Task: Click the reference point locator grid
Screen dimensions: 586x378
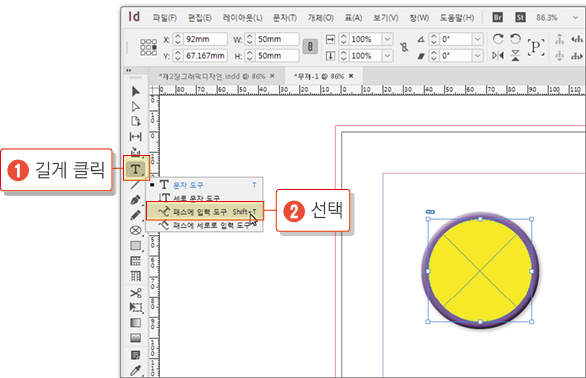Action: (x=148, y=47)
